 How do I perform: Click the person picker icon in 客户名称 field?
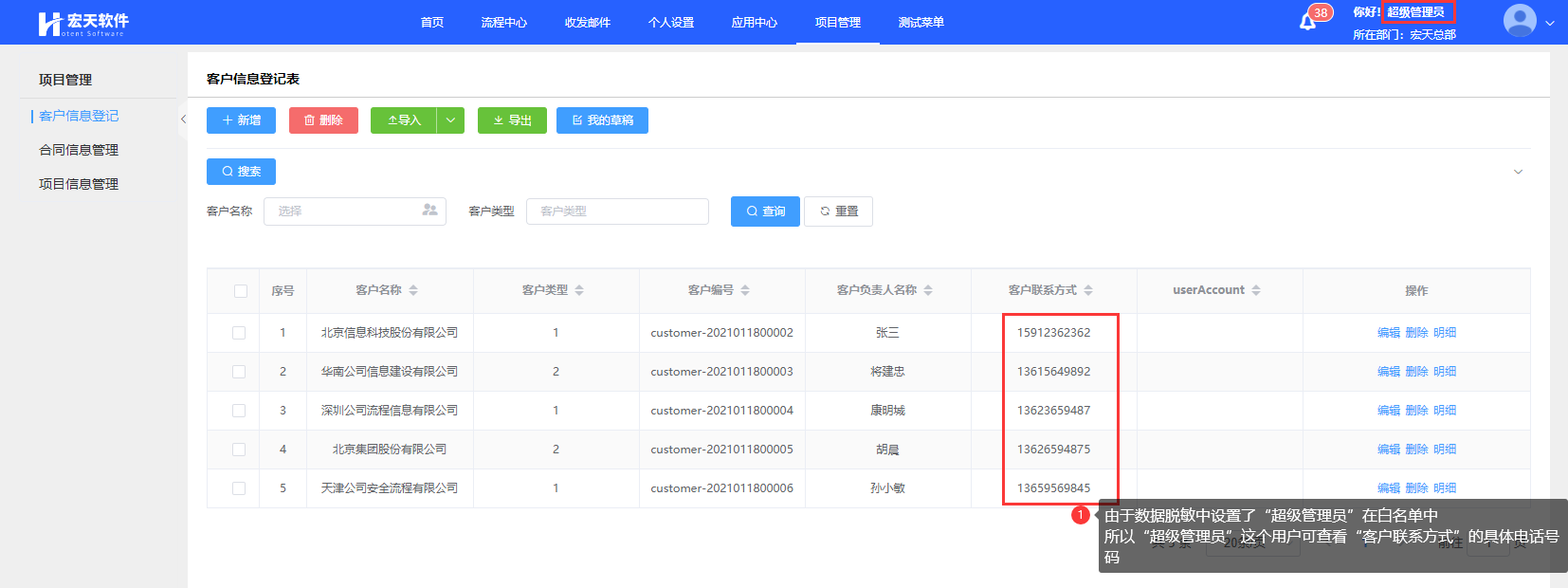click(x=429, y=211)
